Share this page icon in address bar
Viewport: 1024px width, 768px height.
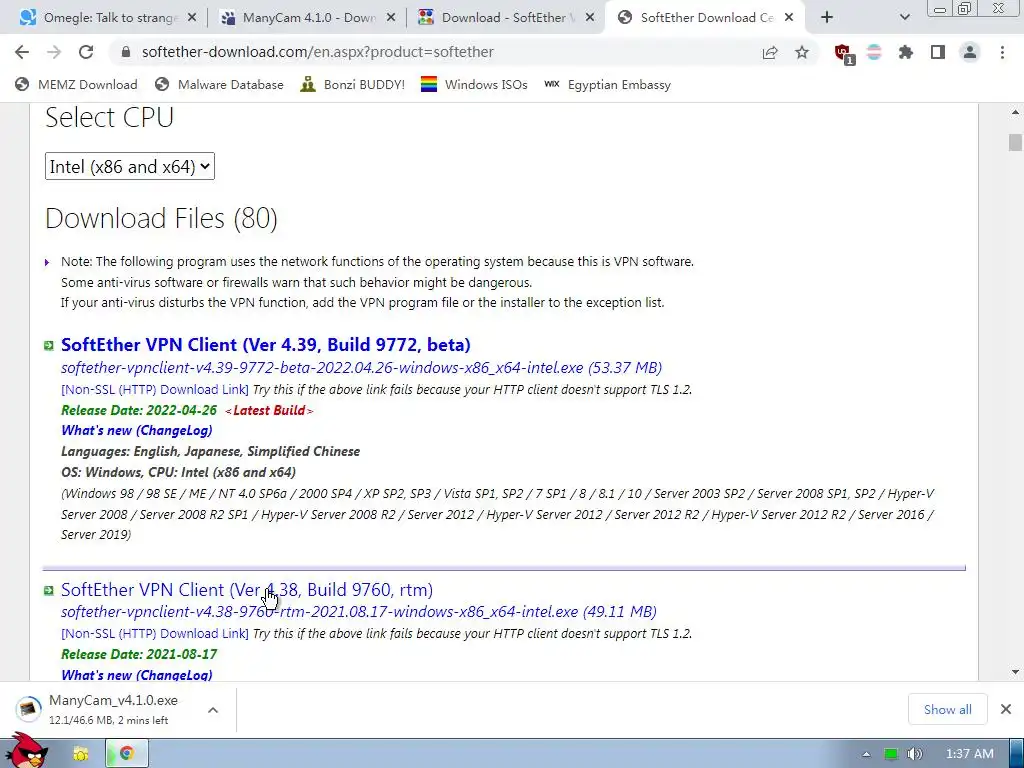(770, 52)
